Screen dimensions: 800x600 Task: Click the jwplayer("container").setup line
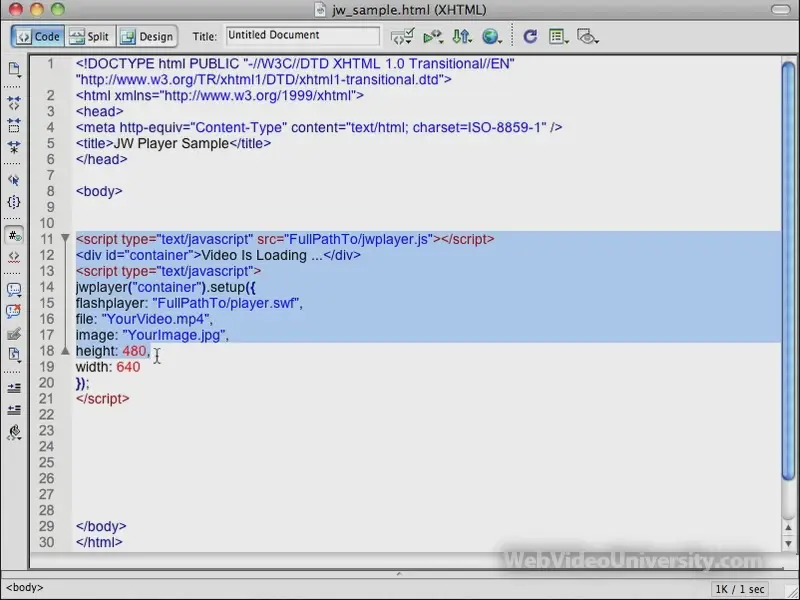coord(166,287)
